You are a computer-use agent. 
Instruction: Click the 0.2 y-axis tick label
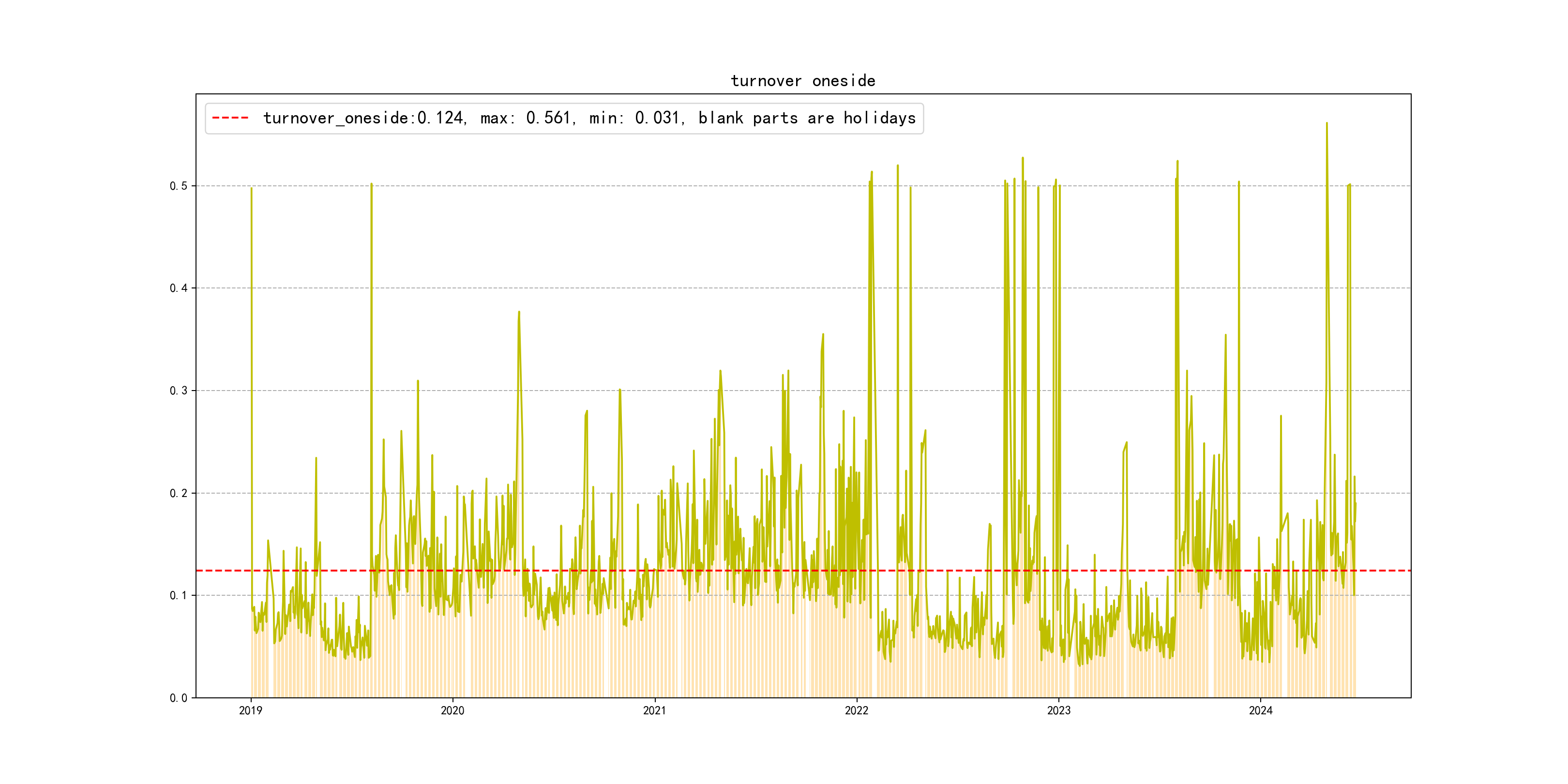coord(179,493)
